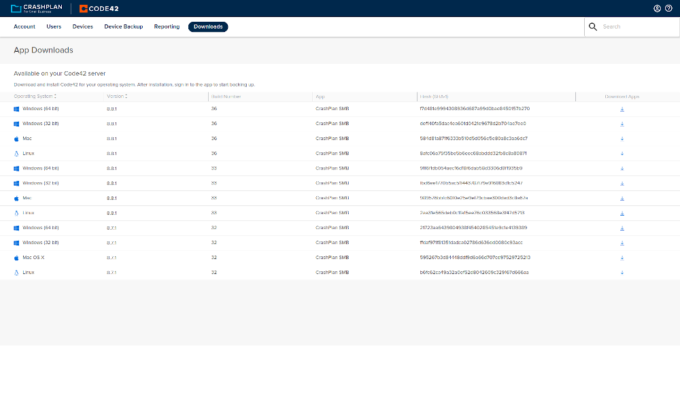Open the Devices tab

pos(83,27)
